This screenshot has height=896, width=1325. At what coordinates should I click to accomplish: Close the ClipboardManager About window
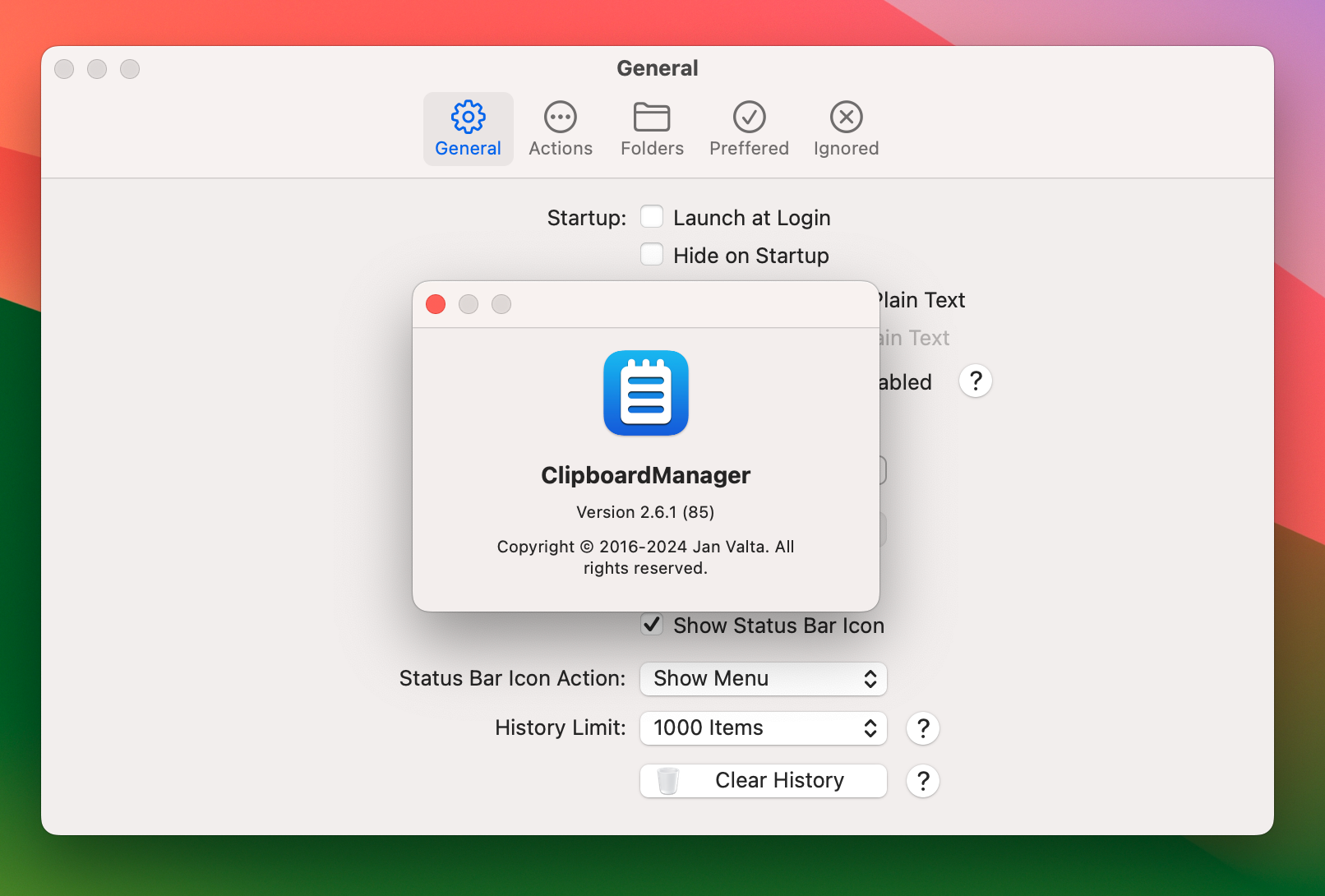(x=436, y=304)
